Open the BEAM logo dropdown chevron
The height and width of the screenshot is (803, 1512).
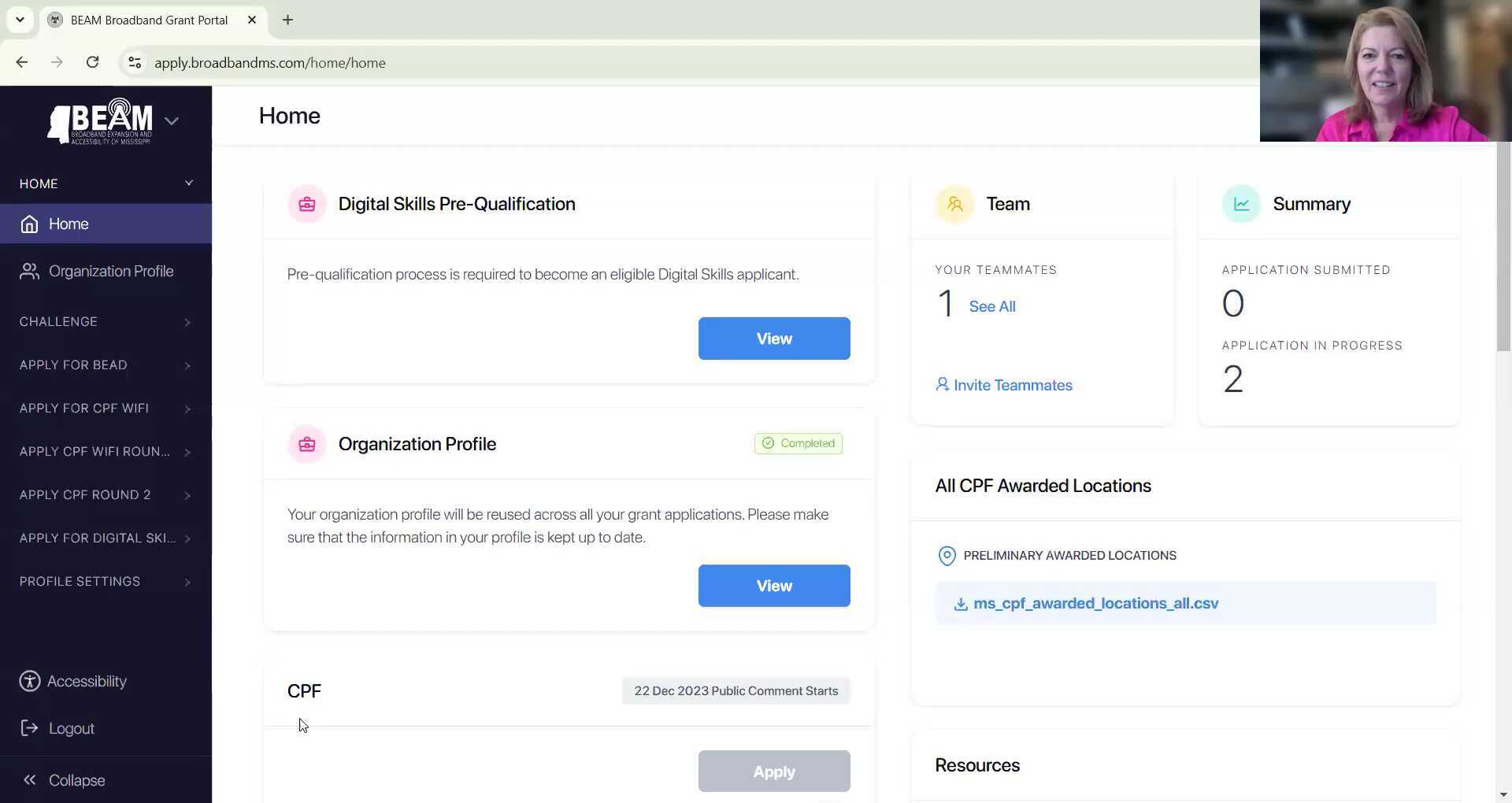point(172,120)
